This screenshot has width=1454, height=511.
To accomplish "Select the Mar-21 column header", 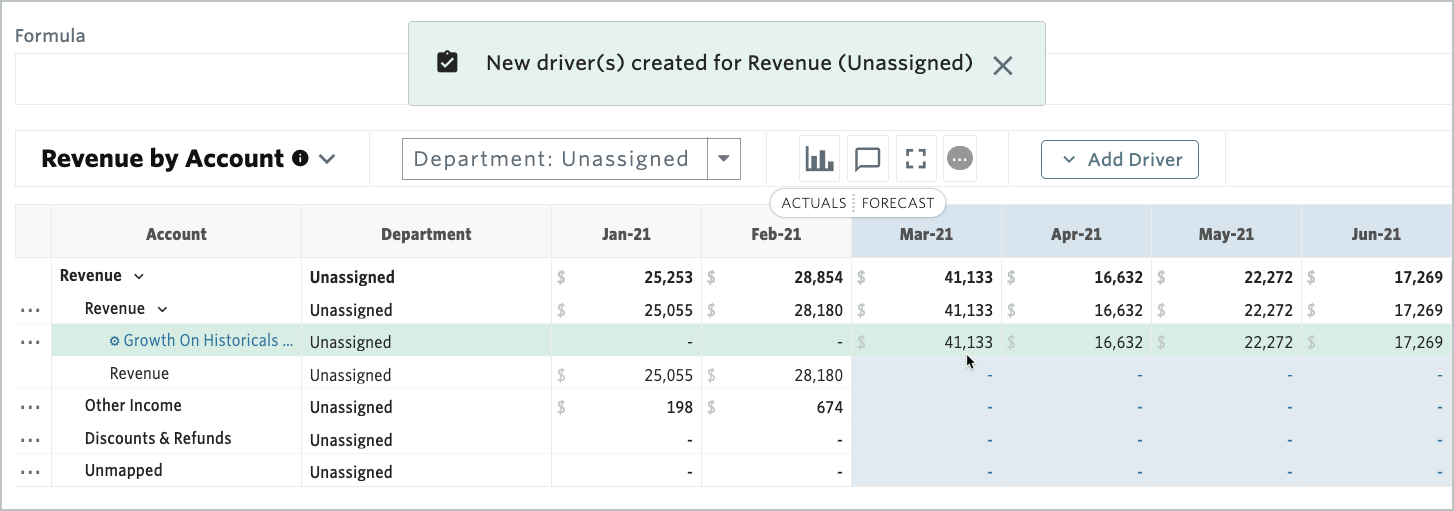I will [x=926, y=235].
